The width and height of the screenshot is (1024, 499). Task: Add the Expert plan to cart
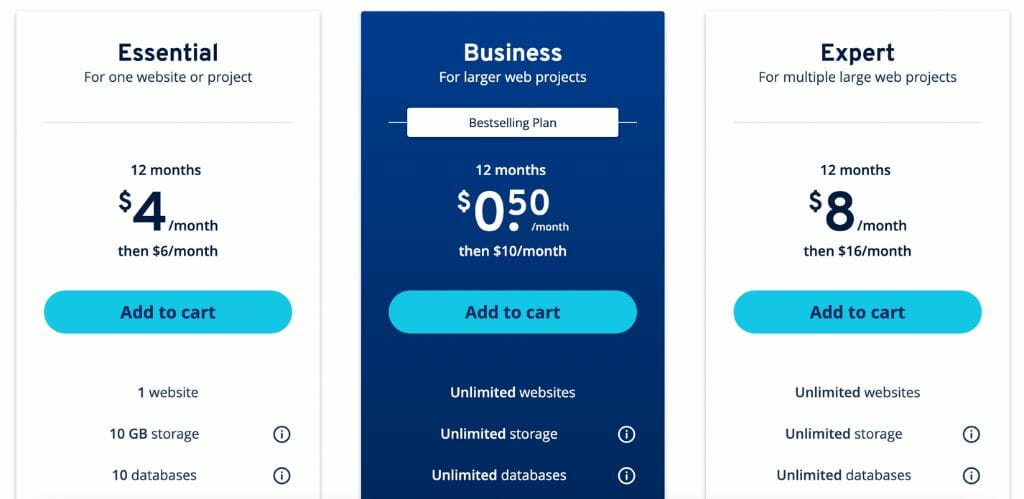pos(857,312)
